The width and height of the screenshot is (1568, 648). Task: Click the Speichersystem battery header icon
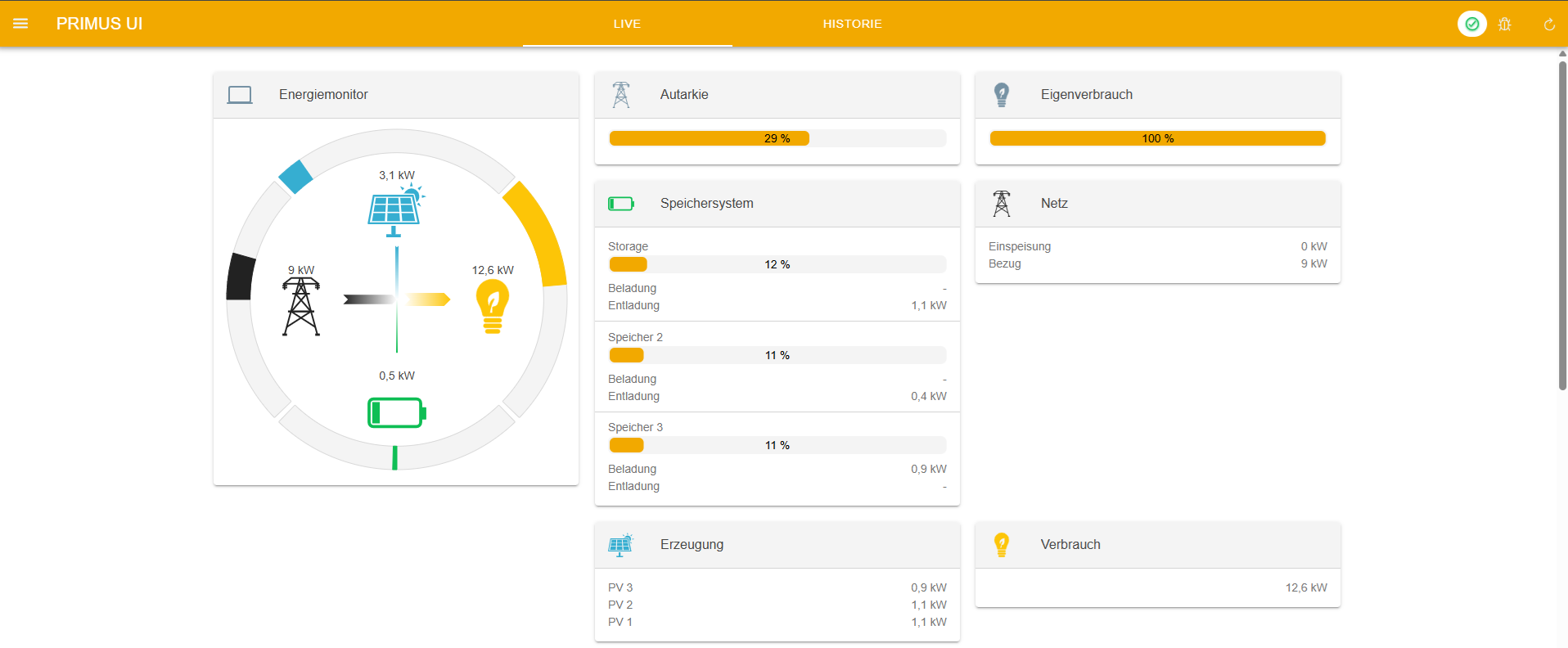tap(621, 204)
